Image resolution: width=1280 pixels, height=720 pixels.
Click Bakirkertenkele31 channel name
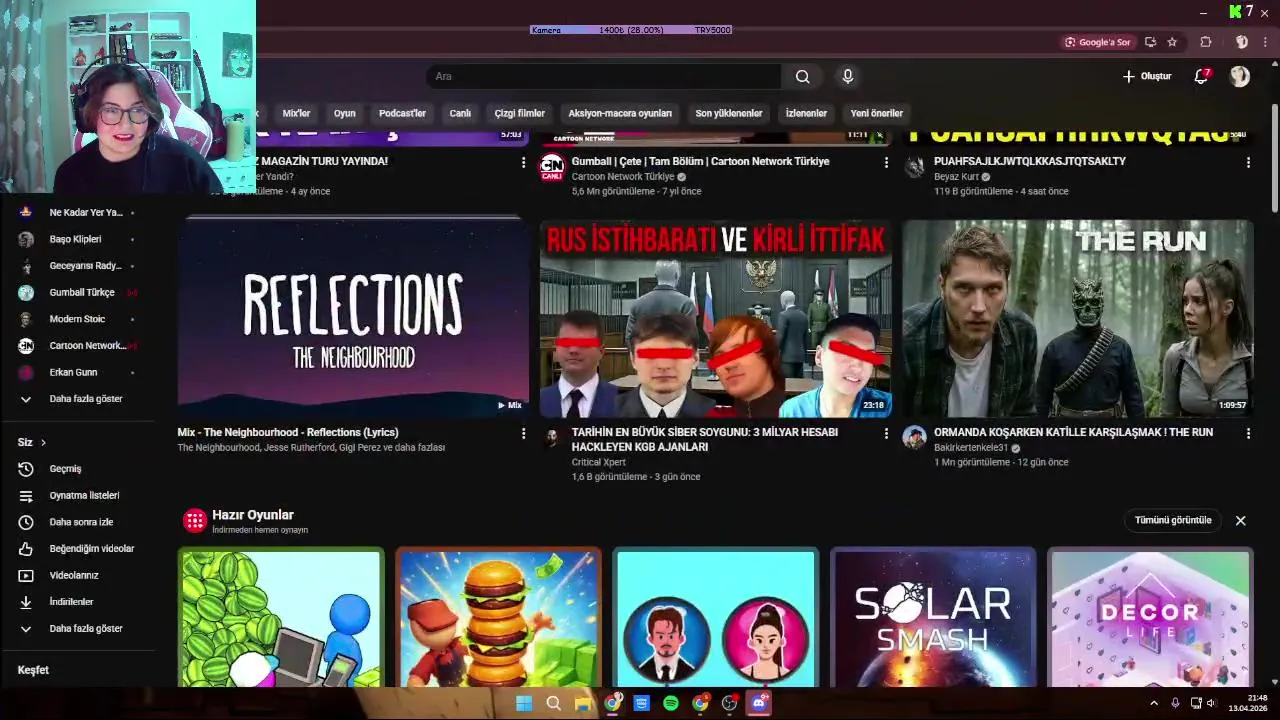pos(971,448)
